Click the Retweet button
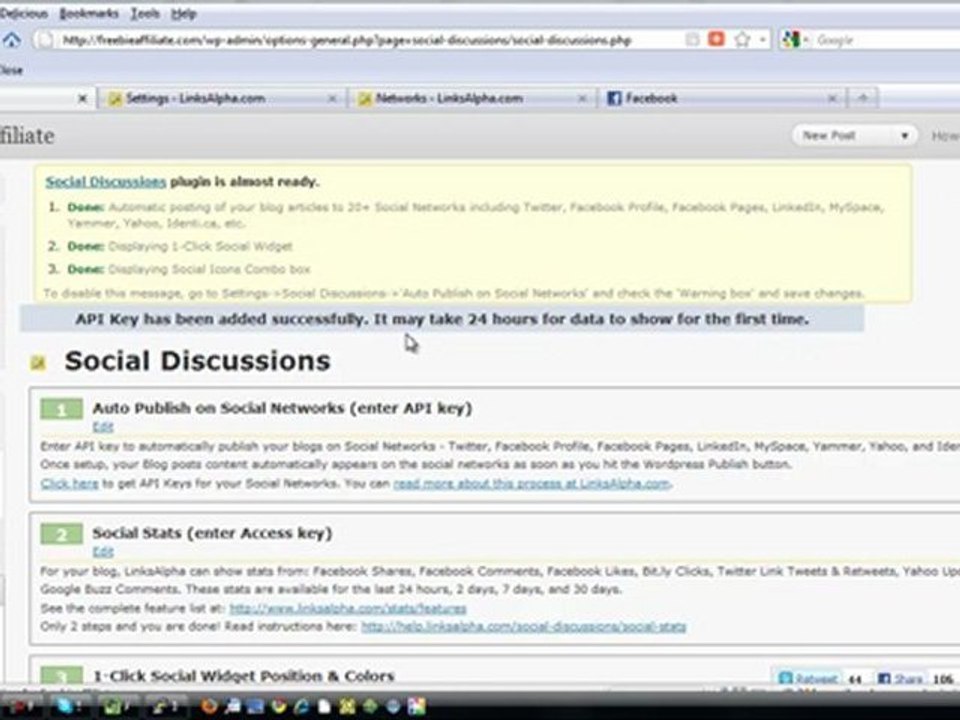 point(808,678)
